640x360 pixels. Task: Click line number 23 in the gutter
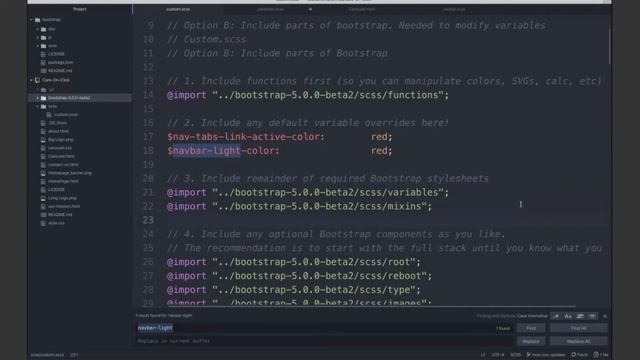[148, 220]
